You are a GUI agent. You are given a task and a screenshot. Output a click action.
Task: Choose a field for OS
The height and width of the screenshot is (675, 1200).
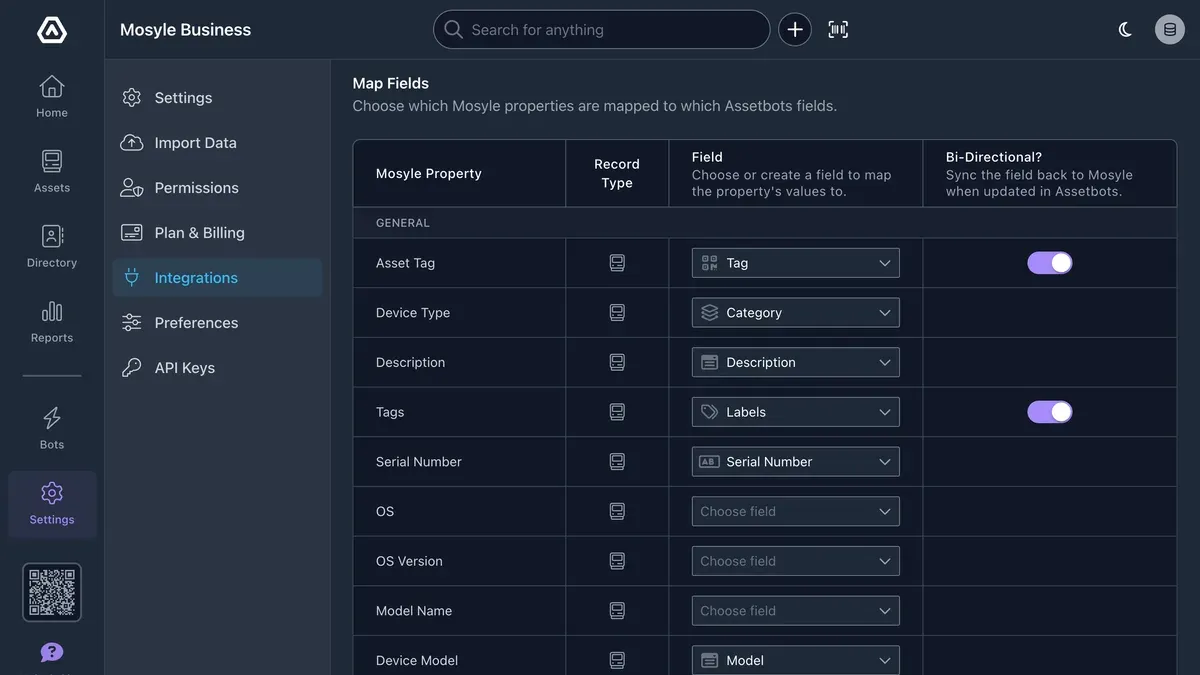[x=796, y=511]
